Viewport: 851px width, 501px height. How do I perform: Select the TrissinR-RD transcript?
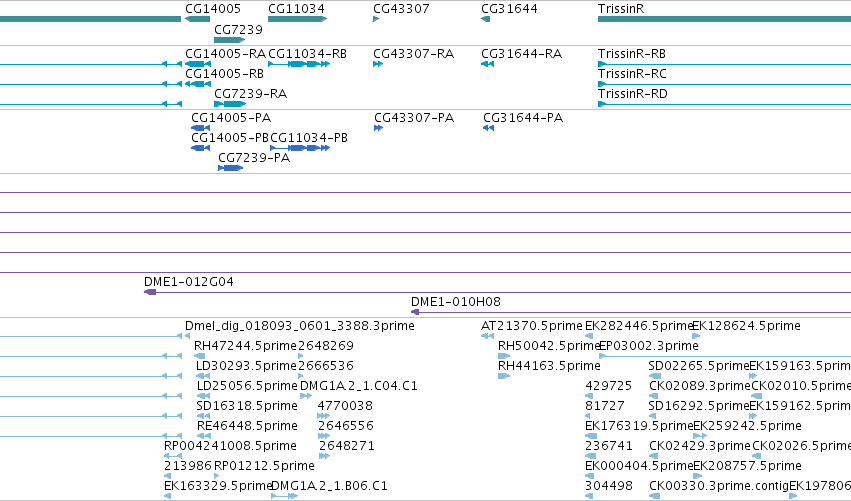(633, 94)
